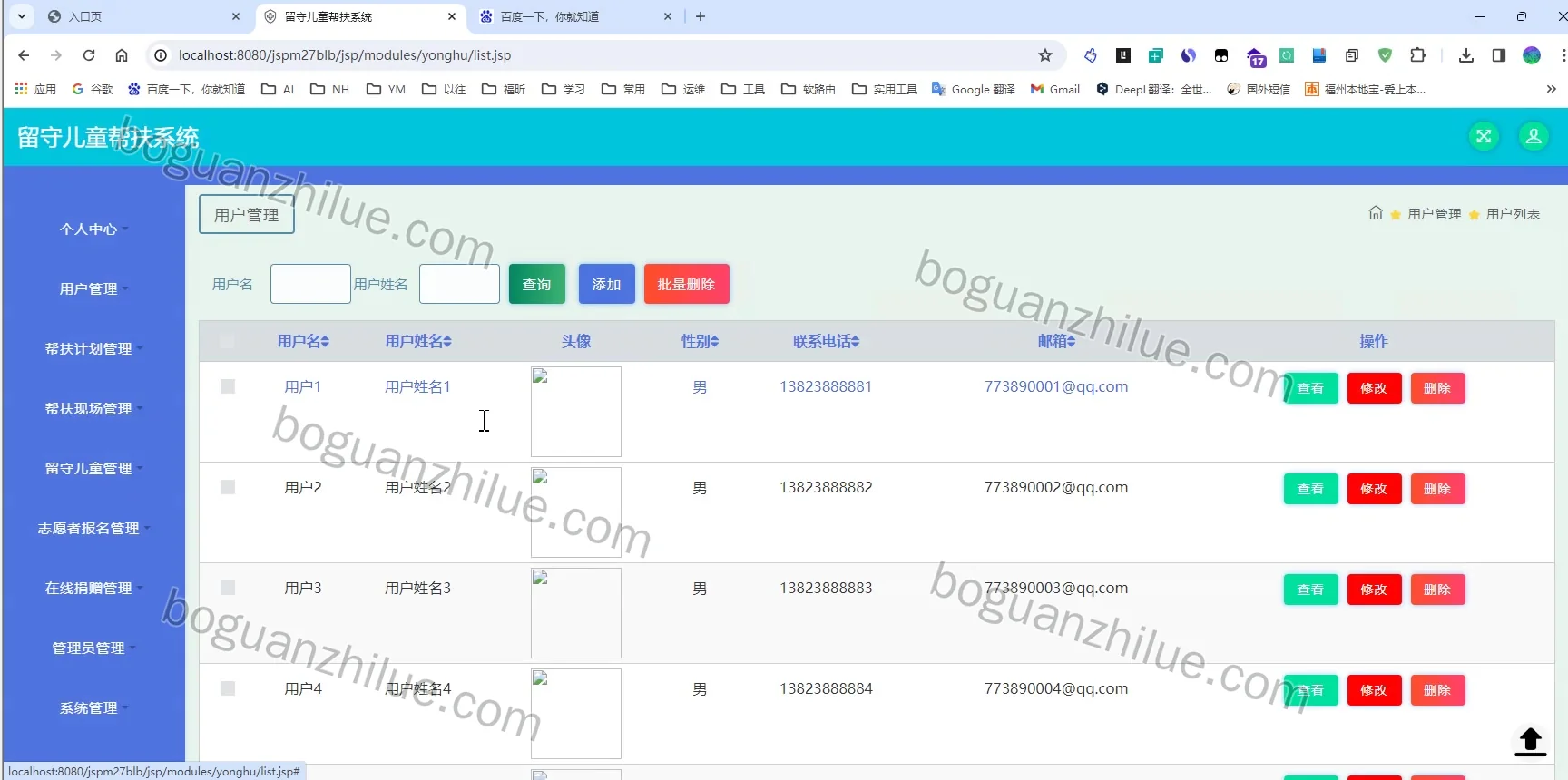Click the green 查询 search button
Viewport: 1568px width, 780px height.
537,284
